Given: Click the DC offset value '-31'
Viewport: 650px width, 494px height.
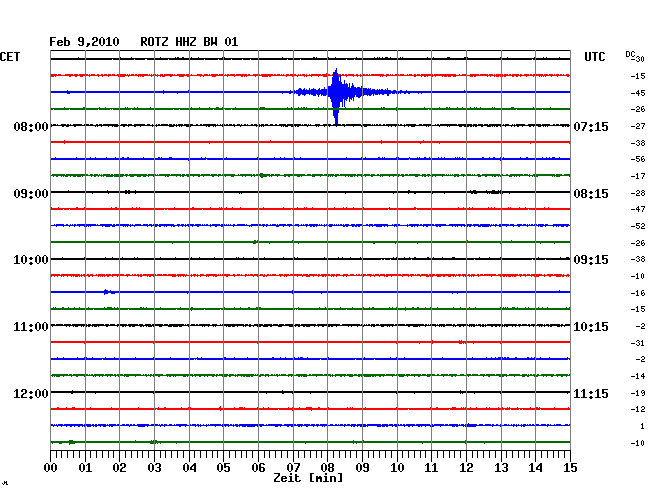Looking at the screenshot, I should (x=638, y=343).
